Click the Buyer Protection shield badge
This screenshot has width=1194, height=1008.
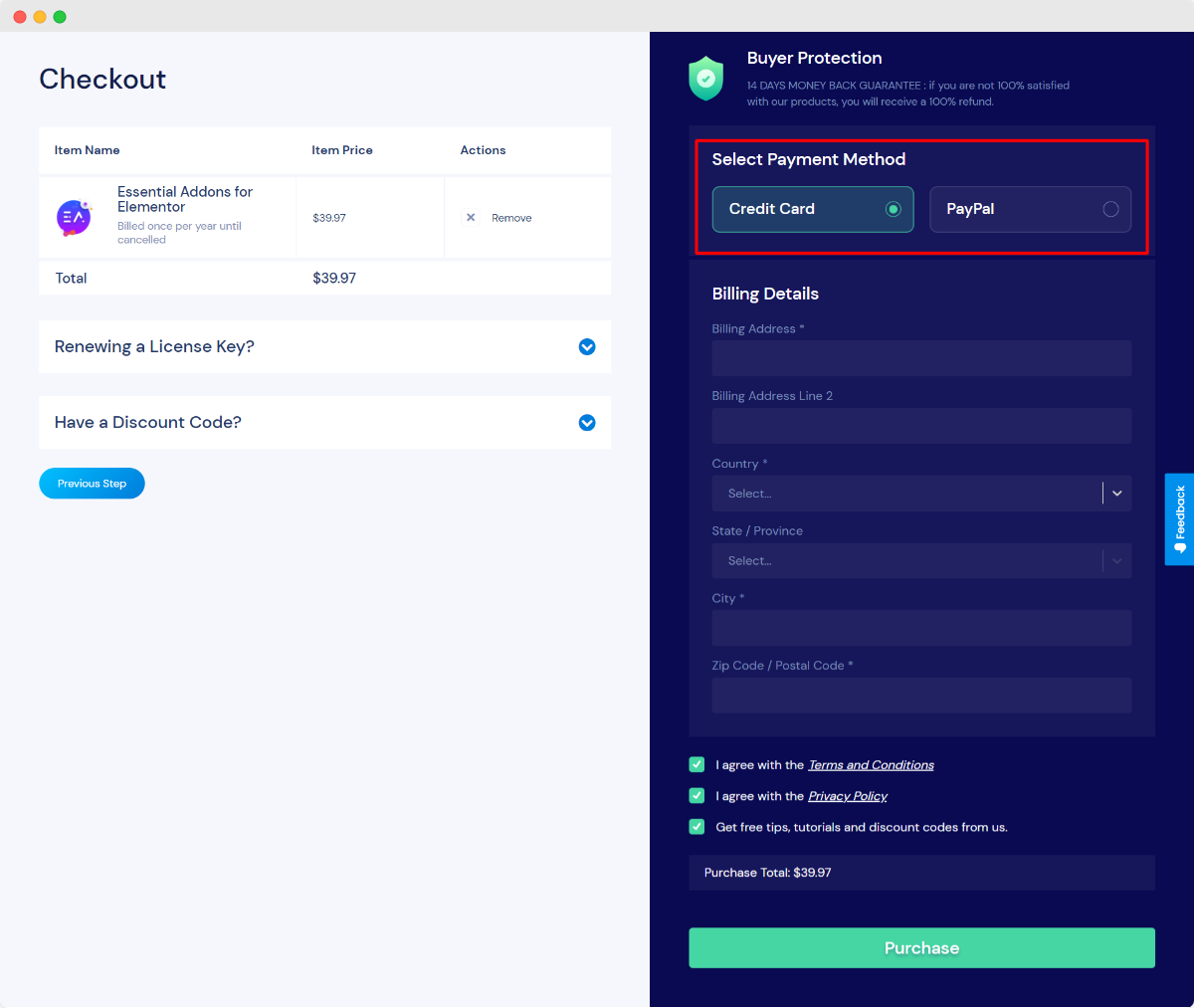(705, 78)
